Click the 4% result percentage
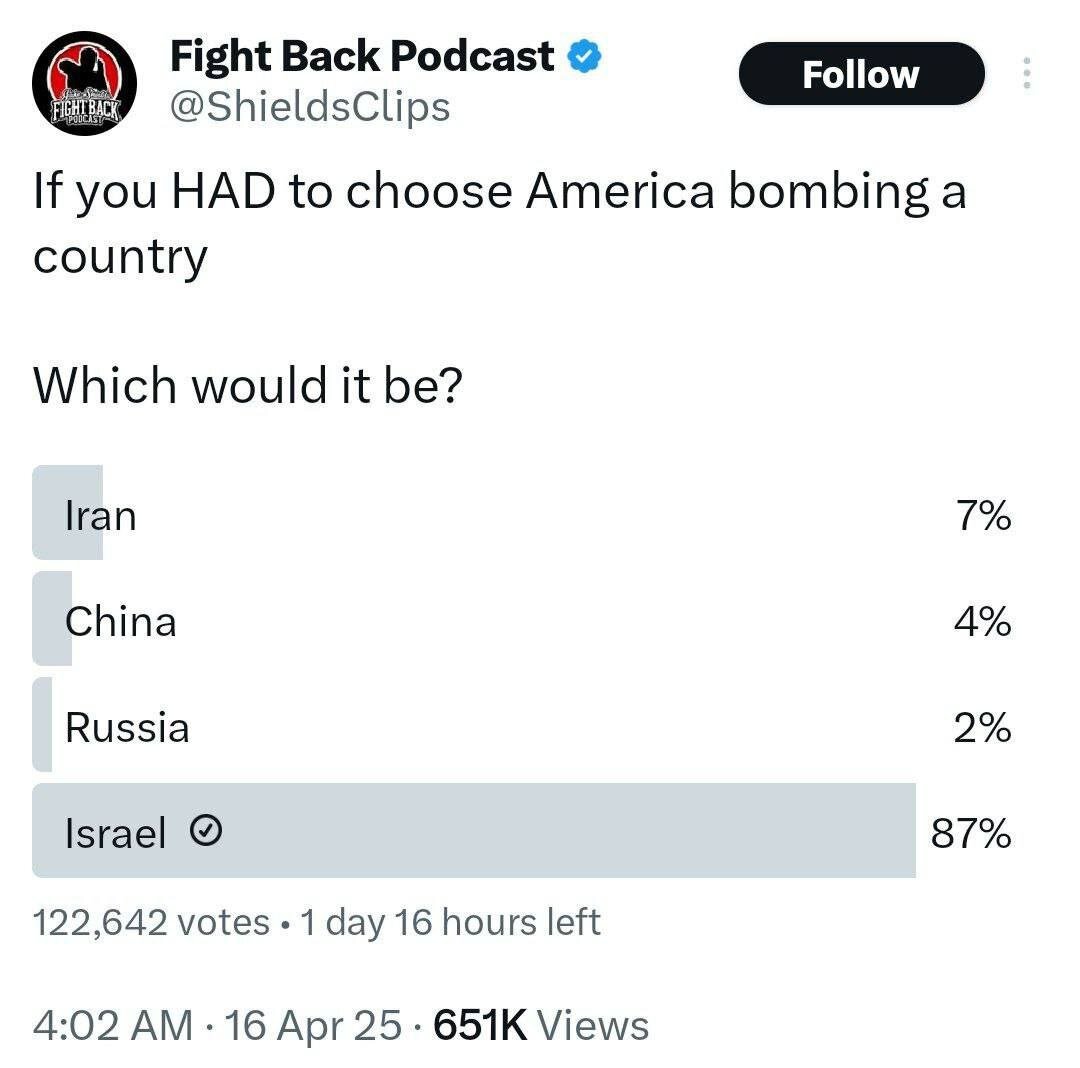Image resolution: width=1080 pixels, height=1068 pixels. 981,623
